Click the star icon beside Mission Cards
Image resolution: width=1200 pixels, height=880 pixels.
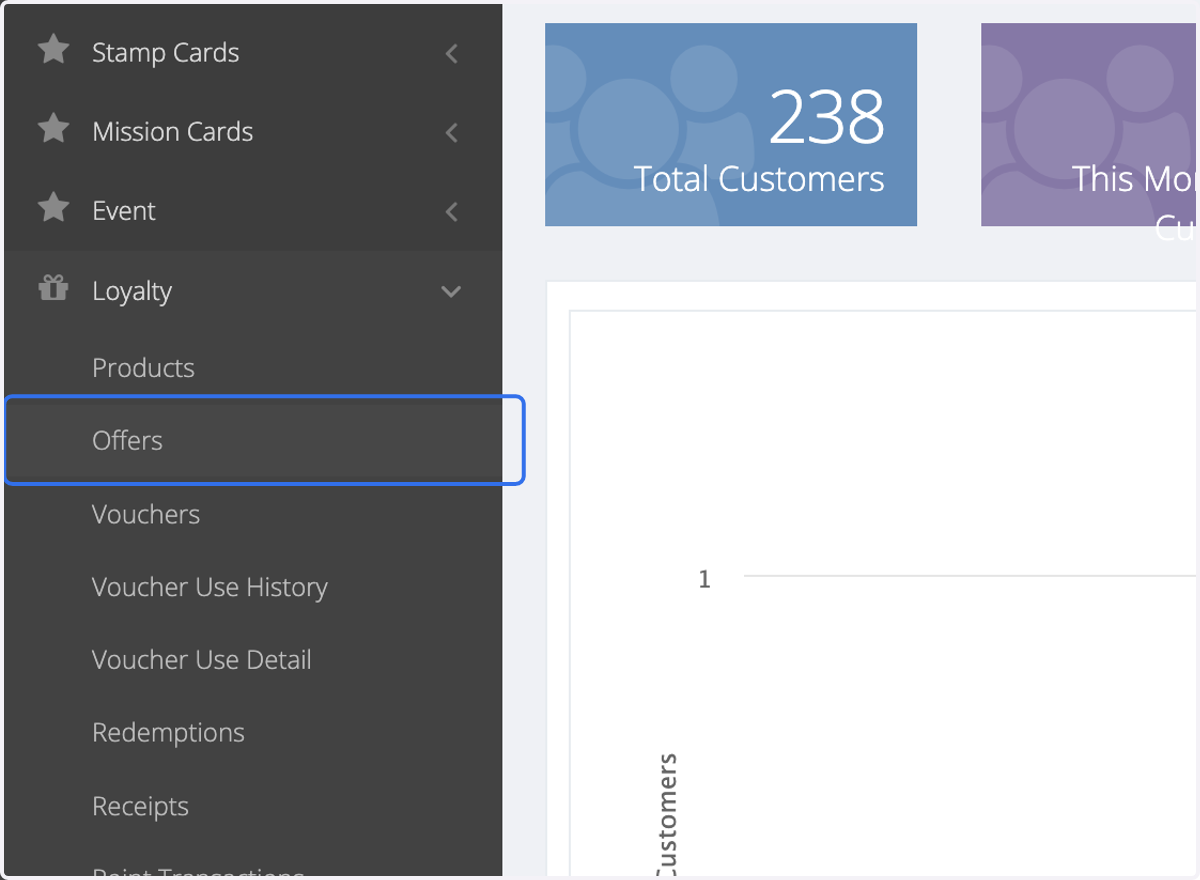(x=53, y=128)
